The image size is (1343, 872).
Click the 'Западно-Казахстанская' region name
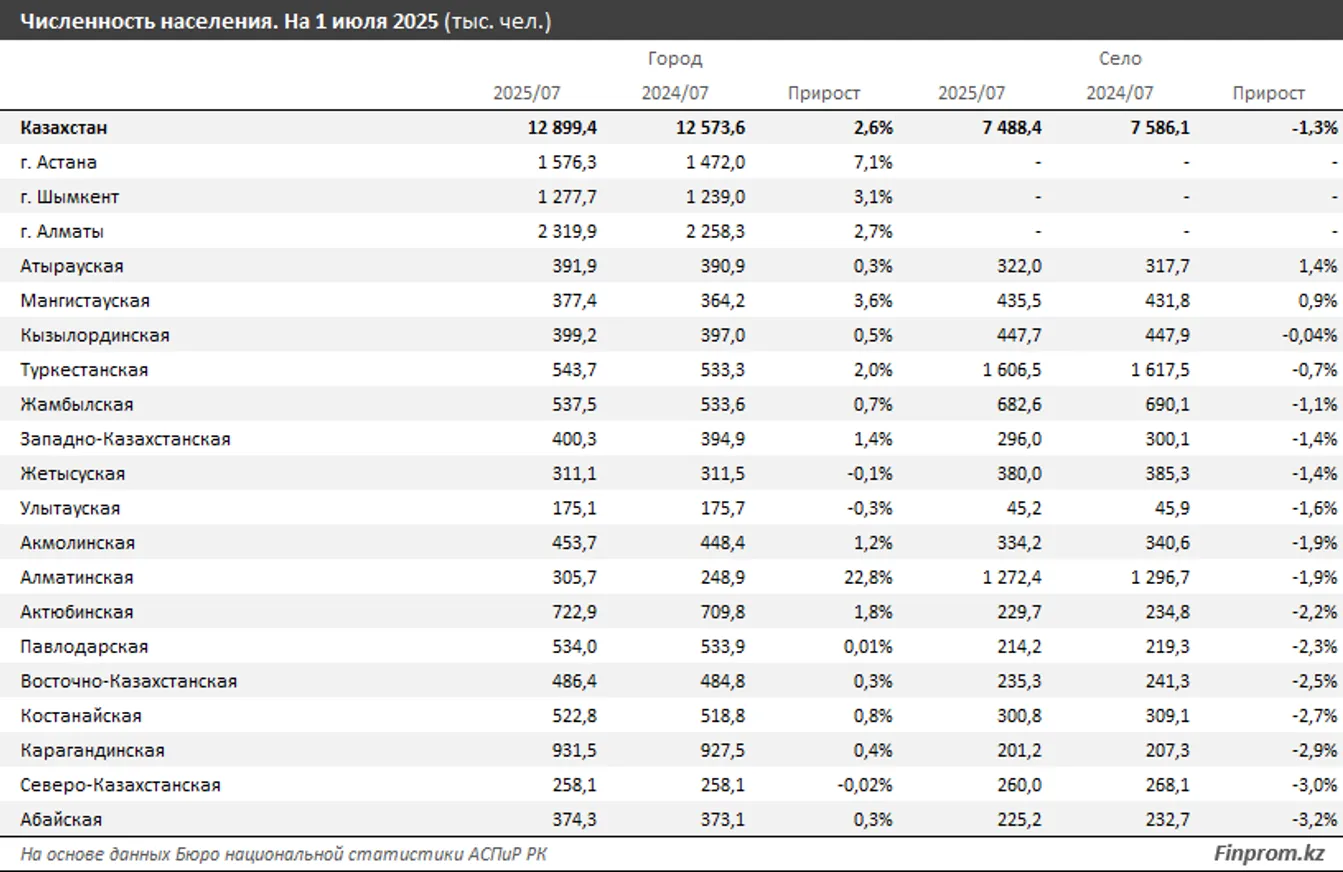tap(125, 439)
